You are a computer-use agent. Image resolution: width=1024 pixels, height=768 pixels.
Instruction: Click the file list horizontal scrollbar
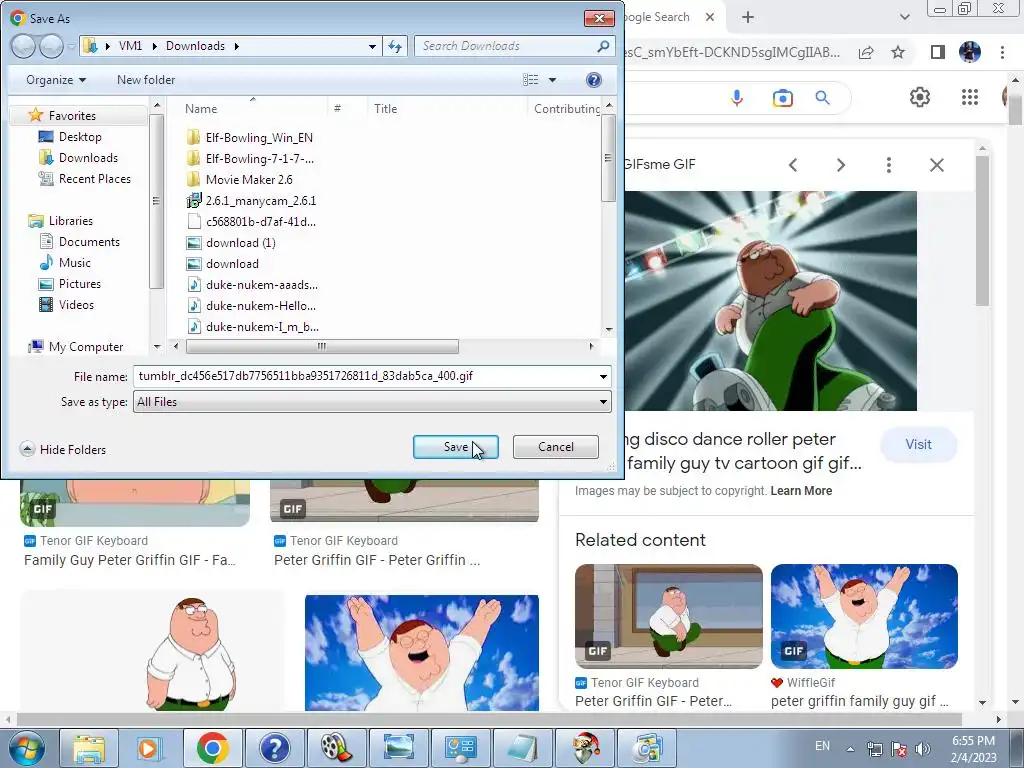point(322,346)
